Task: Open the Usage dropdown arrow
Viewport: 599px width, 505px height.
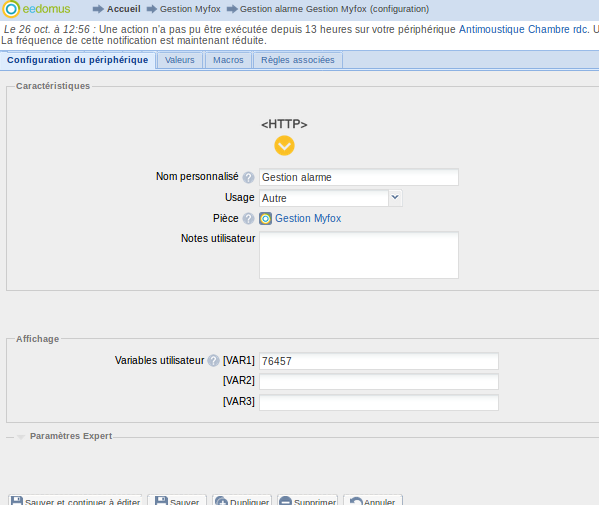Action: tap(395, 198)
